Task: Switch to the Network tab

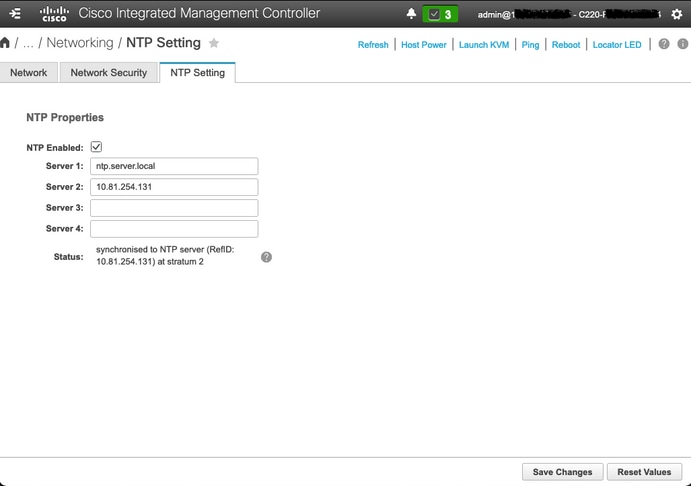Action: (x=29, y=73)
